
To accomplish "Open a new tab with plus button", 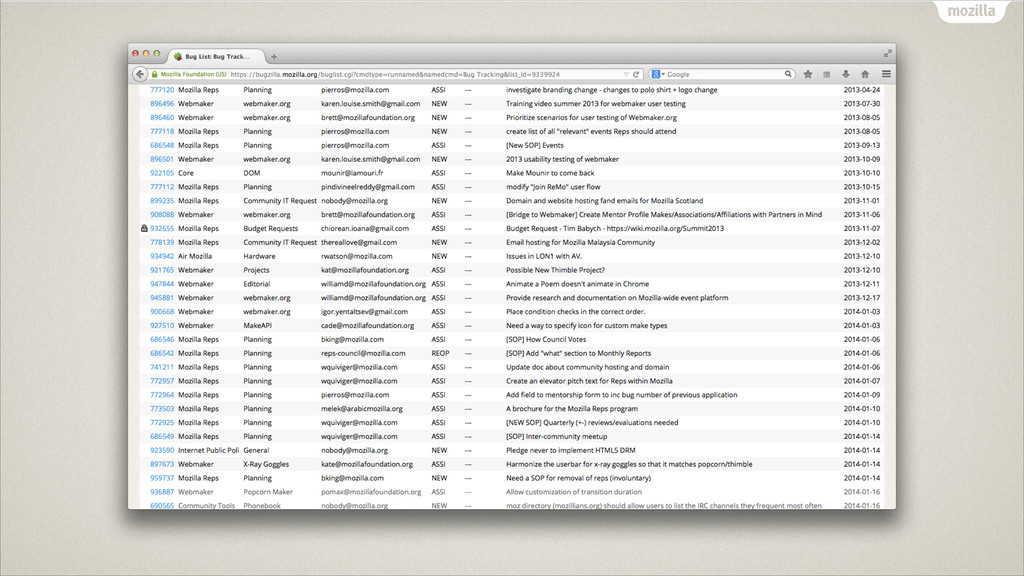I will (274, 57).
